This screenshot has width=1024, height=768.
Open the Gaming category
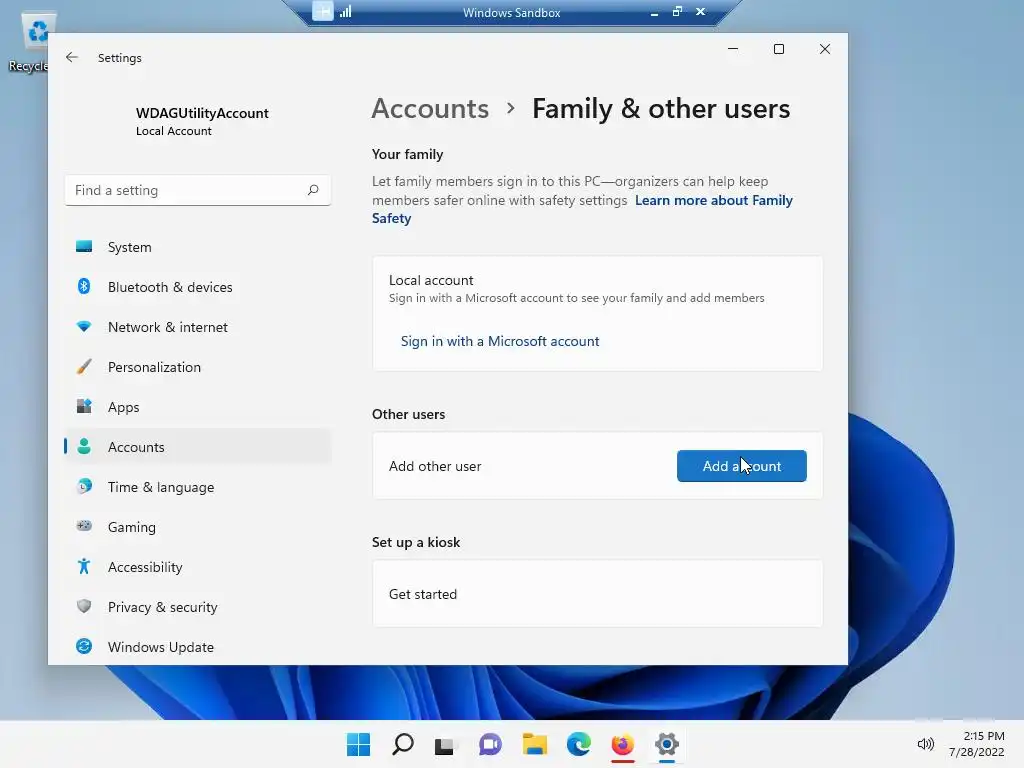click(198, 527)
